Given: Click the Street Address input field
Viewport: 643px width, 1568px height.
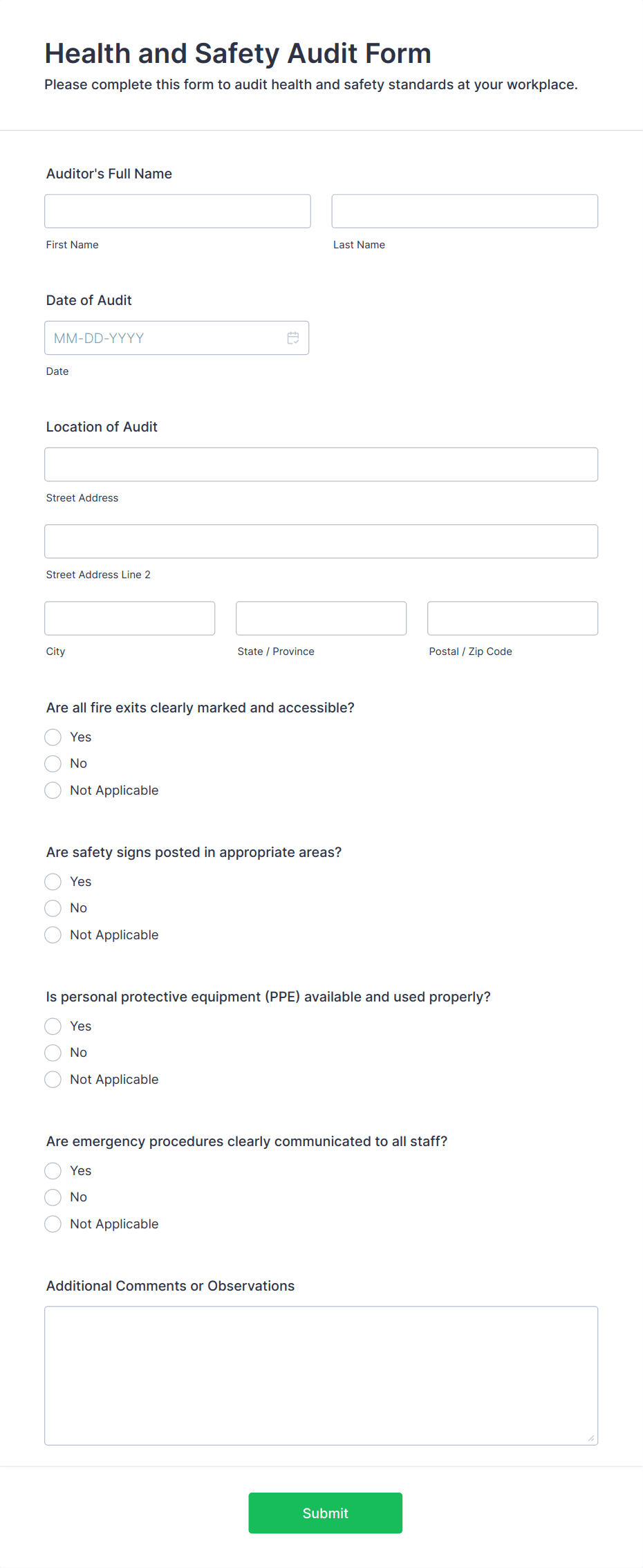Looking at the screenshot, I should (x=321, y=464).
